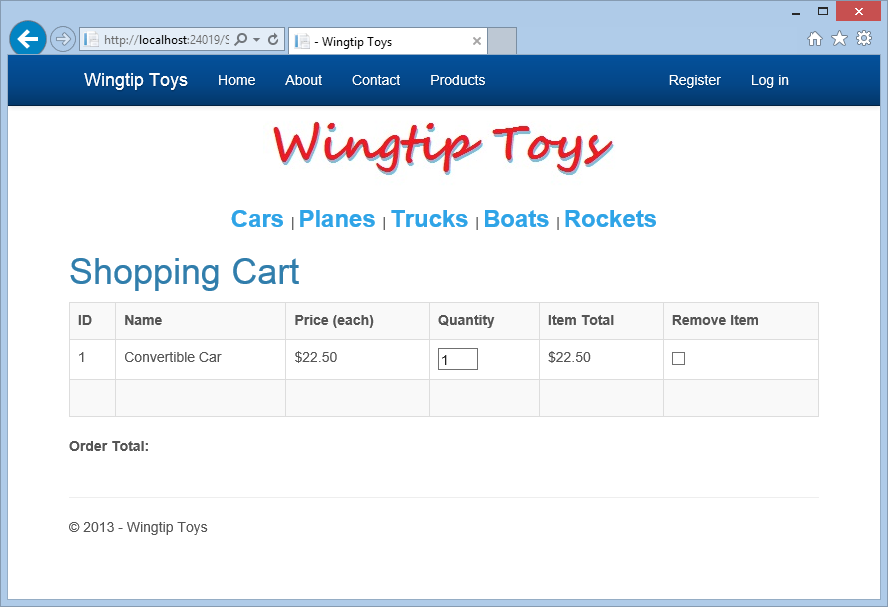The width and height of the screenshot is (888, 607).
Task: Click inside the Quantity input field
Action: (457, 358)
